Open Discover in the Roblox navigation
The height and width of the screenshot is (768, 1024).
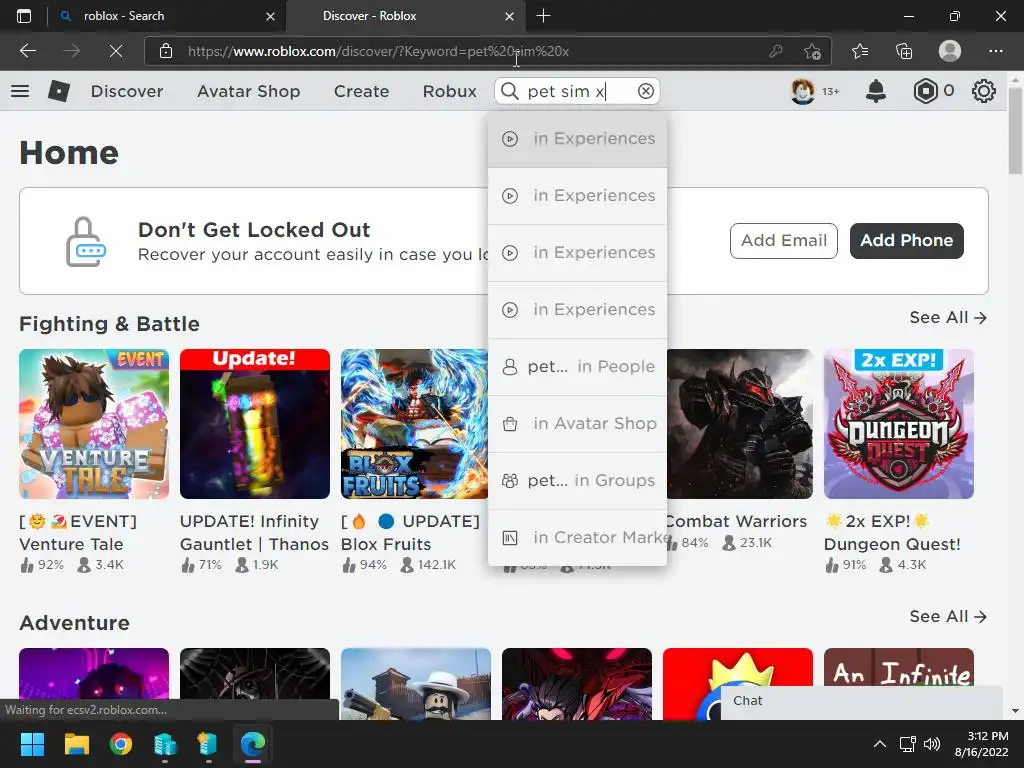click(x=127, y=91)
